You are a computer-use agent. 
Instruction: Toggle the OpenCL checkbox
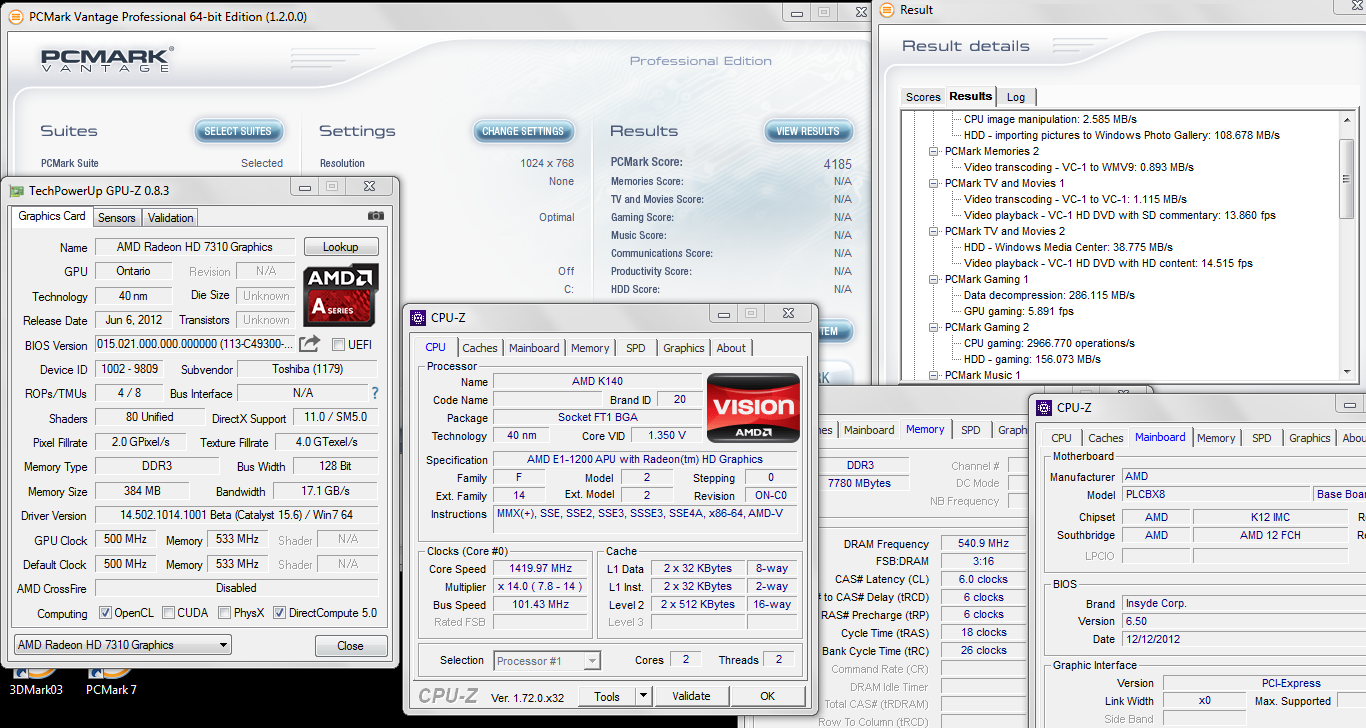pos(105,613)
